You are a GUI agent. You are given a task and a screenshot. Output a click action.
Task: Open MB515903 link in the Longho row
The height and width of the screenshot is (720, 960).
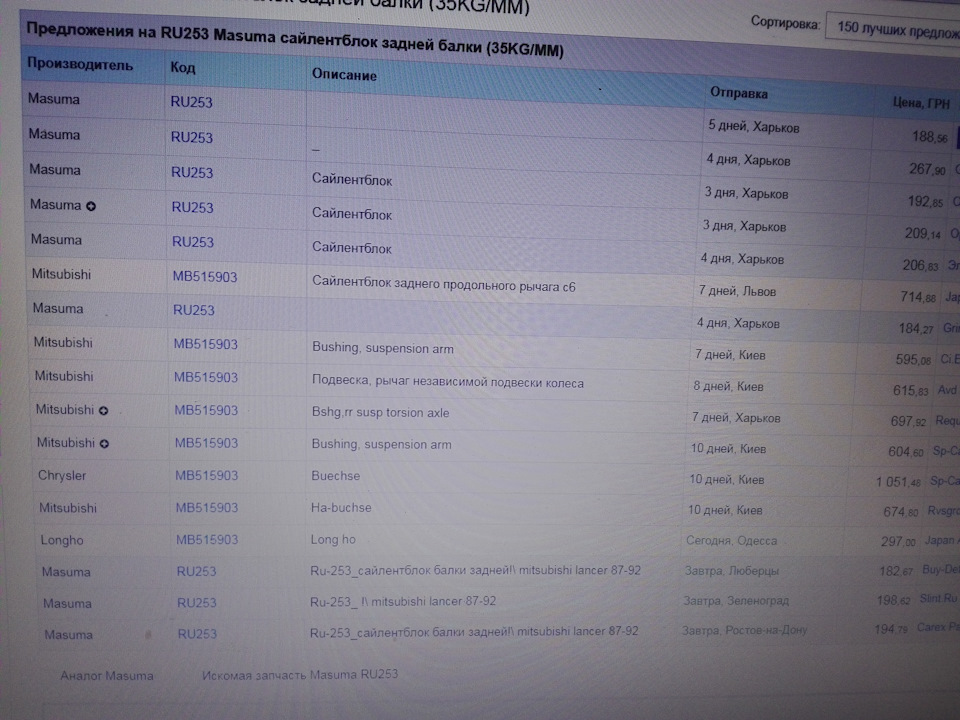click(x=207, y=540)
